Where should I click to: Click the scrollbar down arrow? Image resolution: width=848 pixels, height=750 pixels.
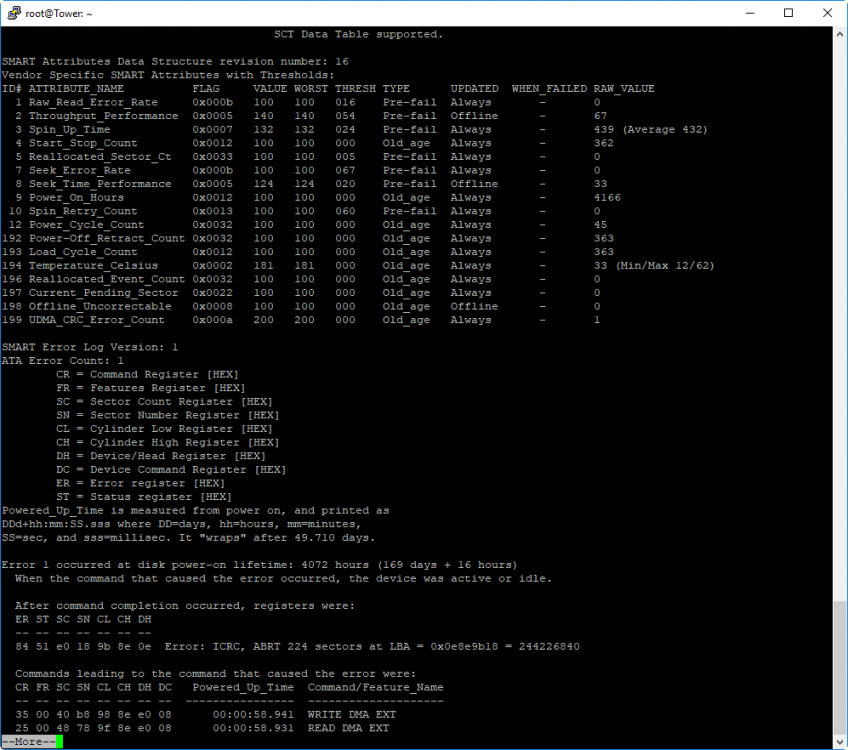click(x=839, y=742)
